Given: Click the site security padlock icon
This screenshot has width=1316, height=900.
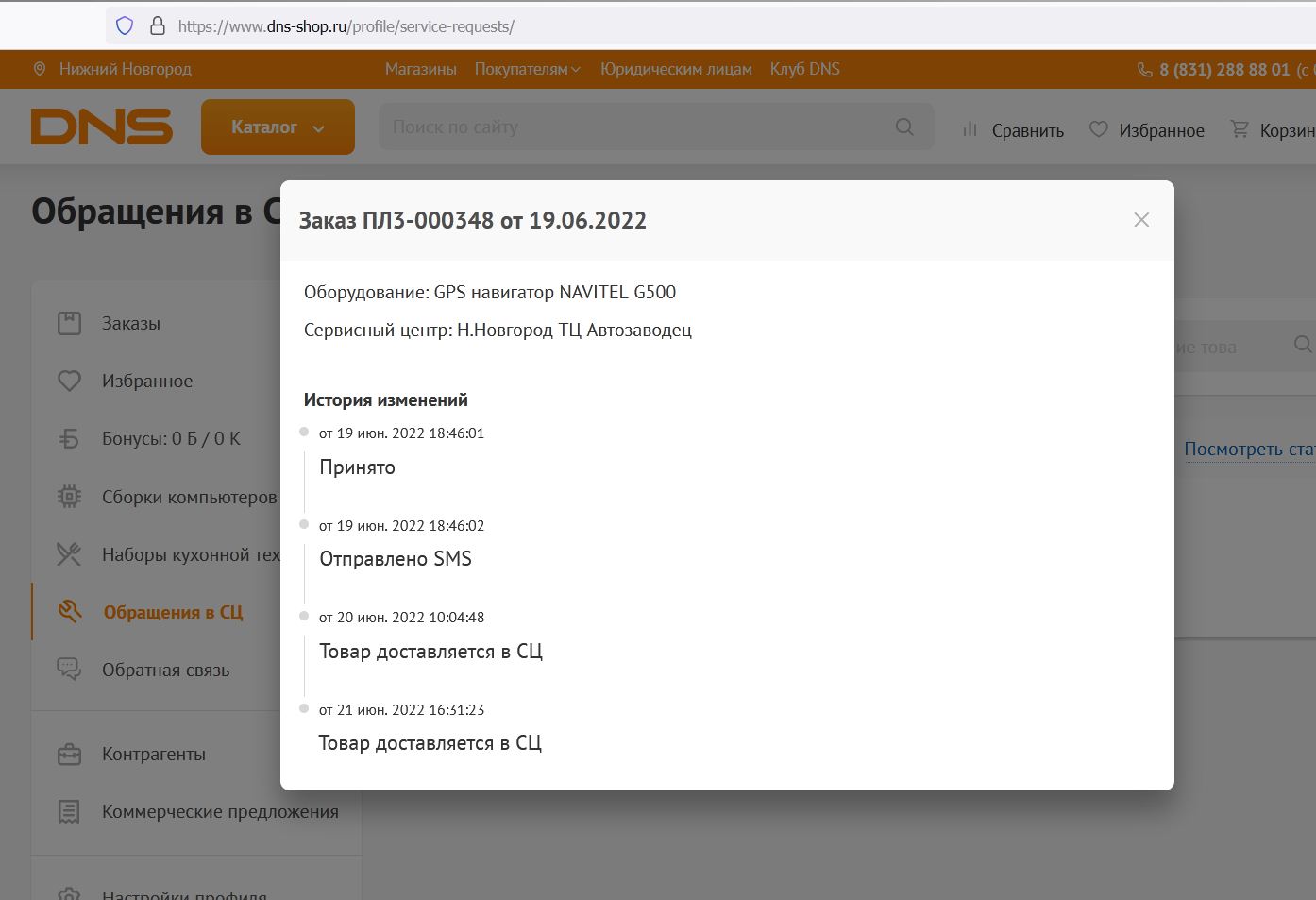Looking at the screenshot, I should click(158, 25).
